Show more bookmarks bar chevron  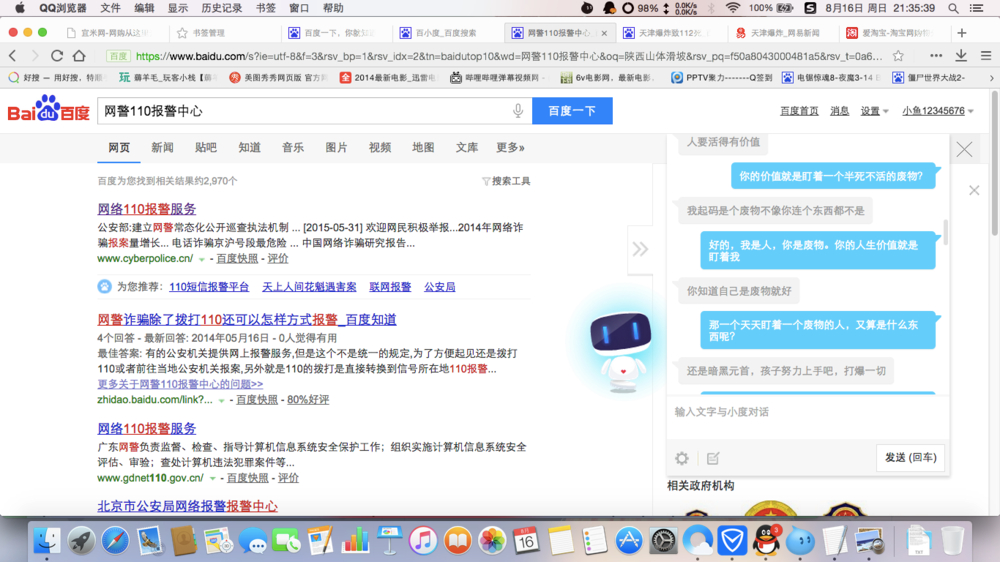click(x=991, y=78)
